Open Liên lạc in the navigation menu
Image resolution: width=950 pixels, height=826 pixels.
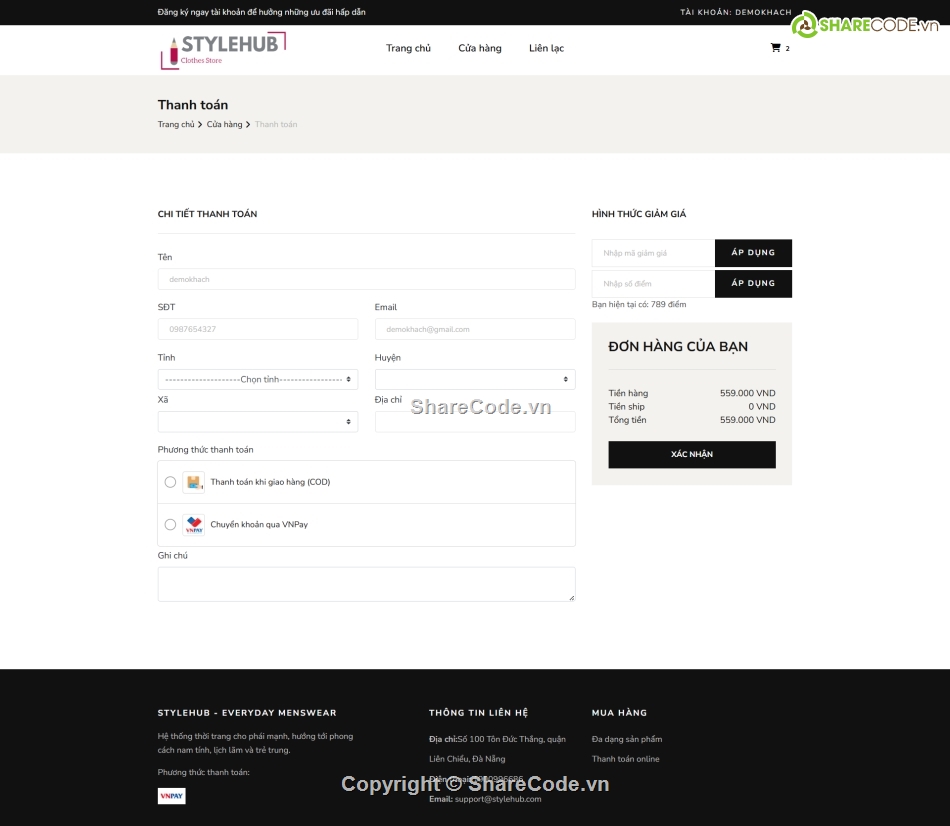point(546,48)
